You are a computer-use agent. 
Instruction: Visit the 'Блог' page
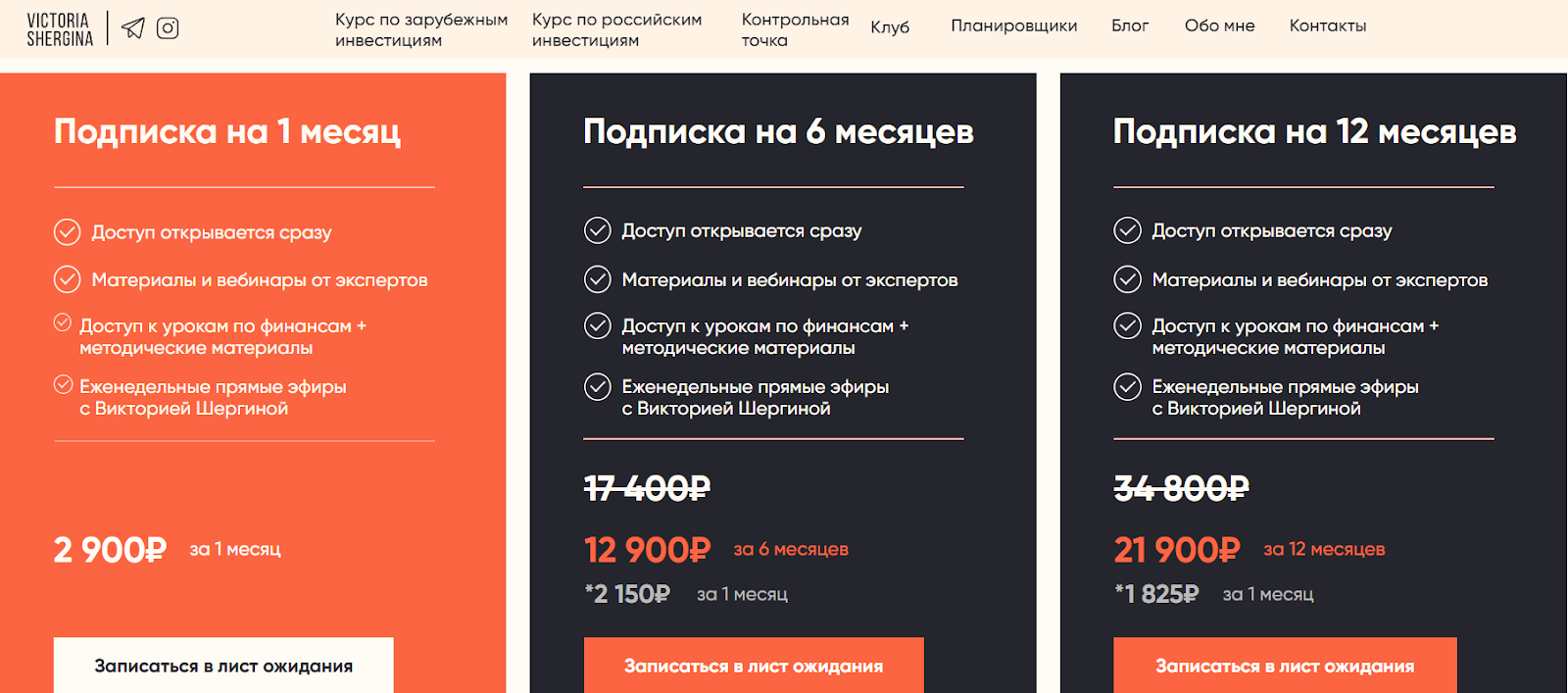point(1130,25)
